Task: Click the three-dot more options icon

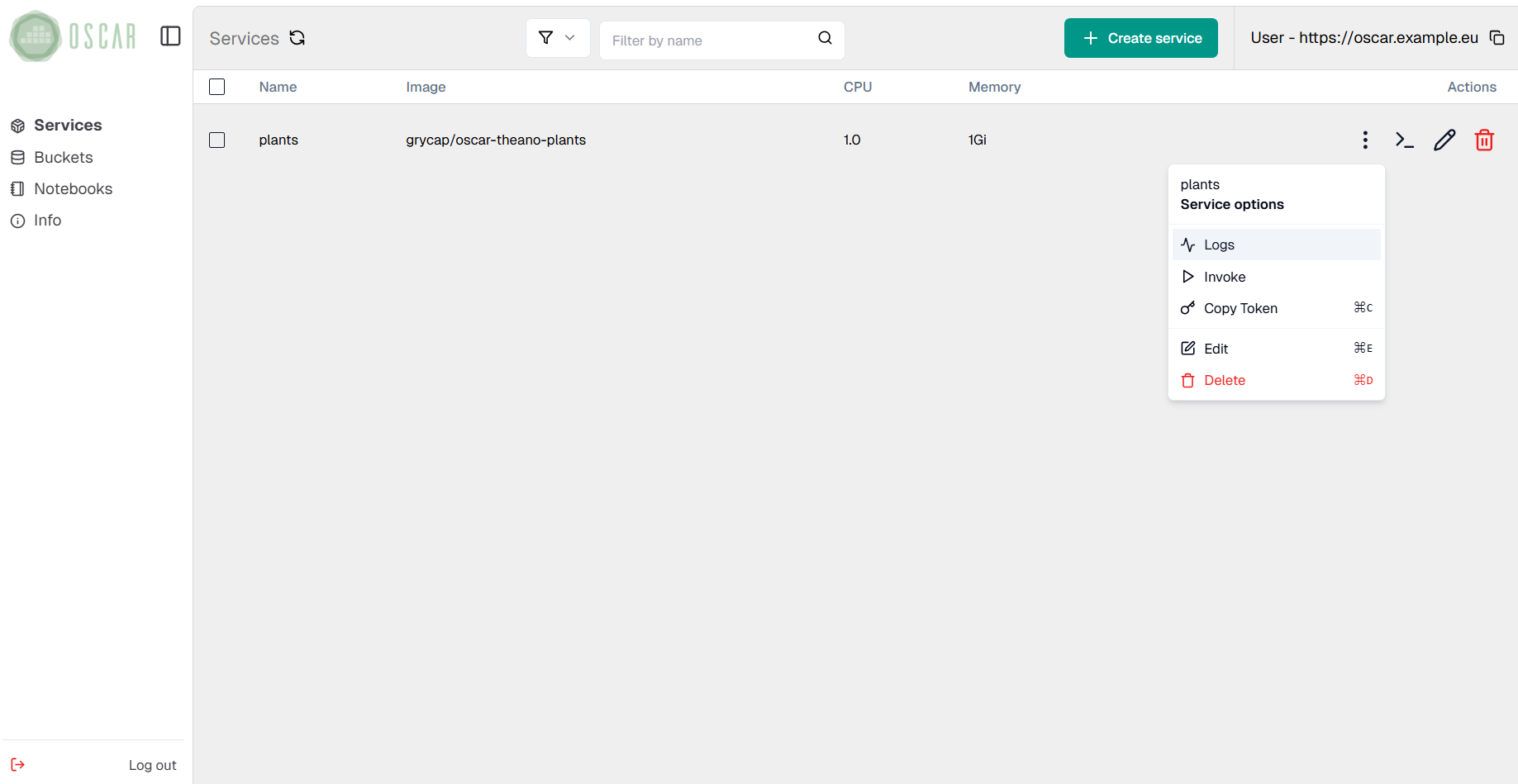Action: [1364, 140]
